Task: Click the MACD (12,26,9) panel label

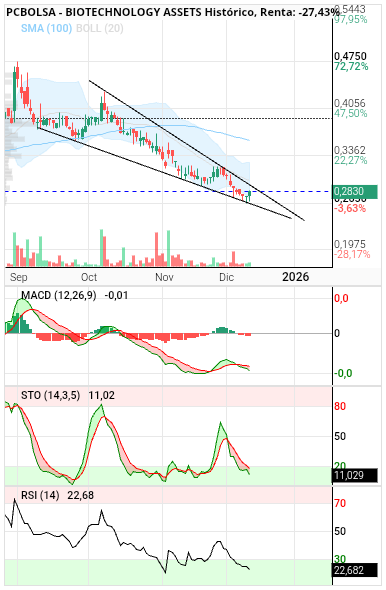Action: point(59,295)
